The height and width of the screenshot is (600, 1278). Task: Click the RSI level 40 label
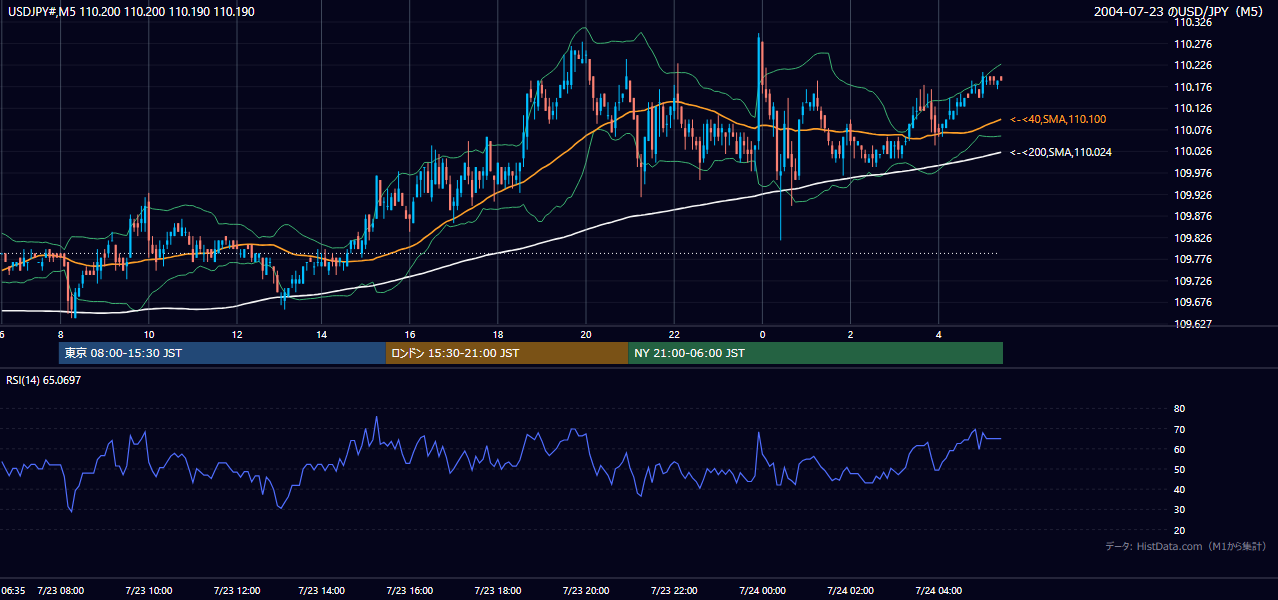pos(1179,489)
